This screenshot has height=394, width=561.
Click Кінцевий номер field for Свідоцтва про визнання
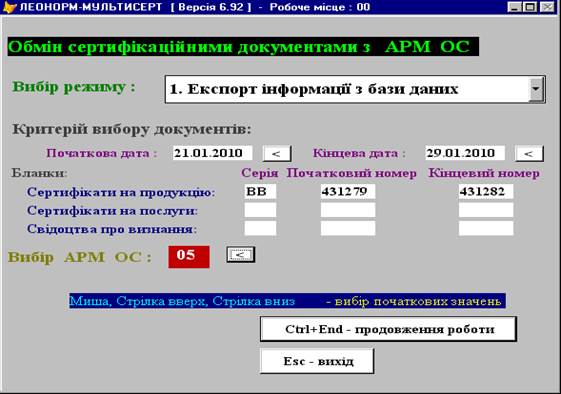[x=486, y=228]
